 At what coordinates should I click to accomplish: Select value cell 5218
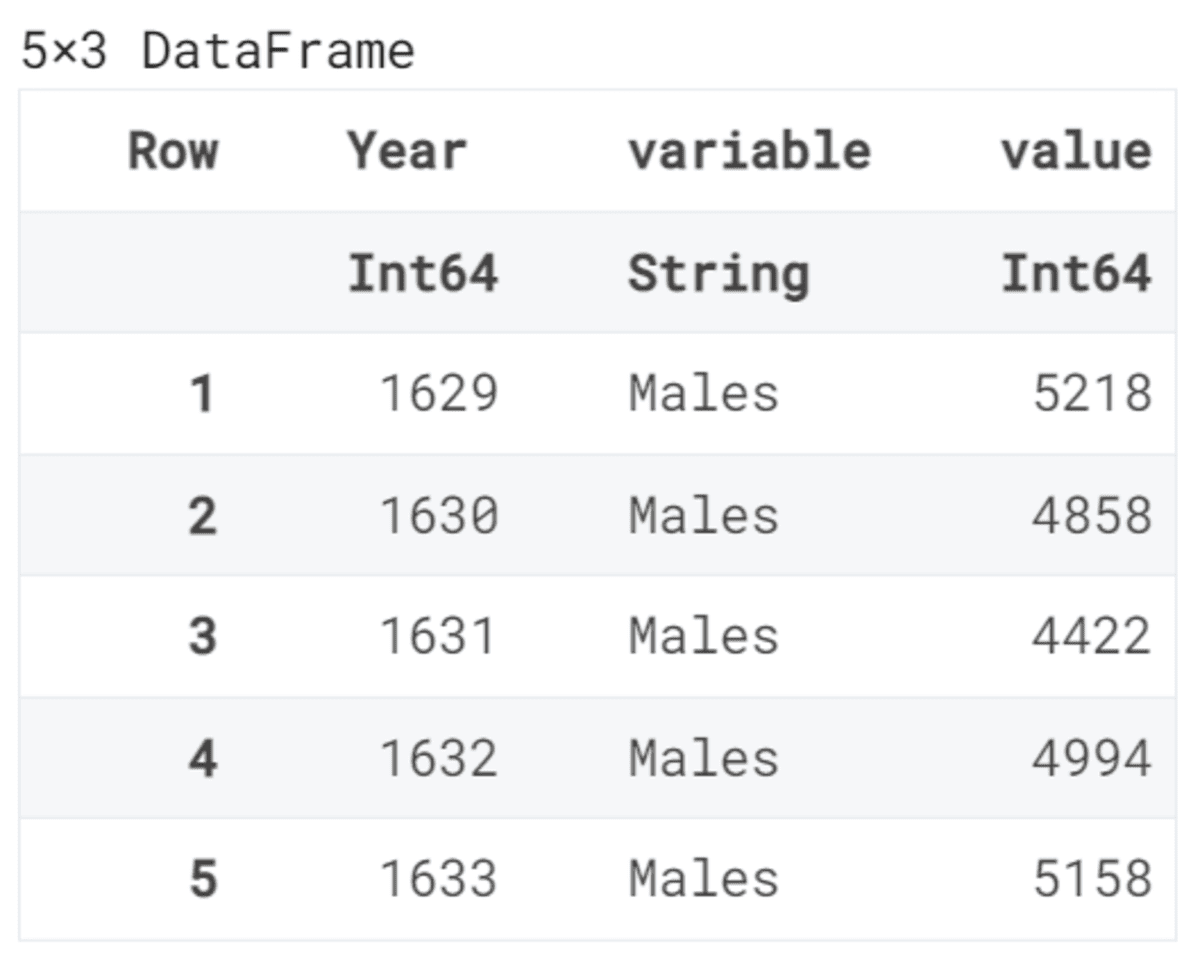coord(1092,394)
